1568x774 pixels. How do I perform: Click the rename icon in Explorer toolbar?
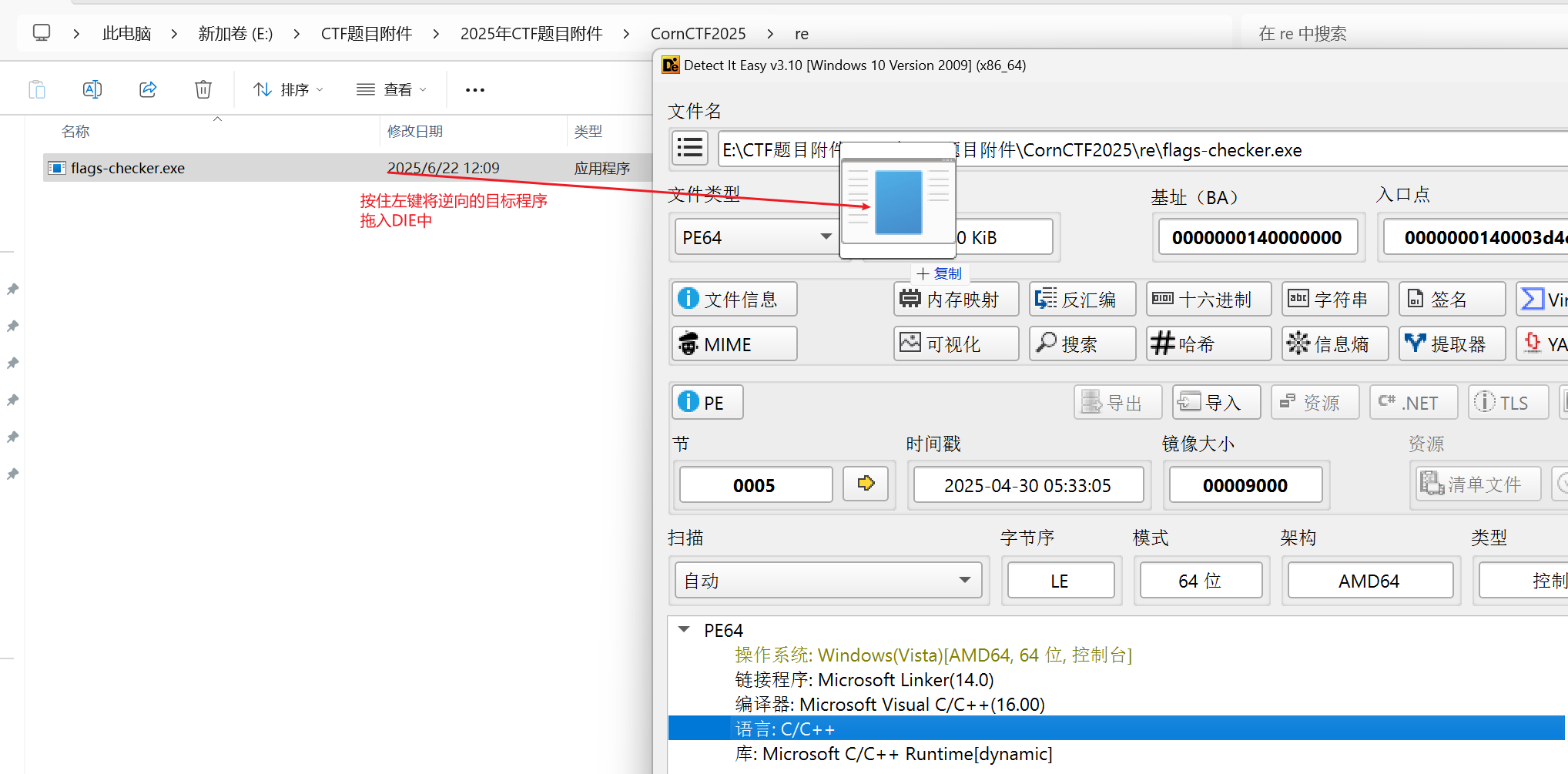click(x=92, y=89)
